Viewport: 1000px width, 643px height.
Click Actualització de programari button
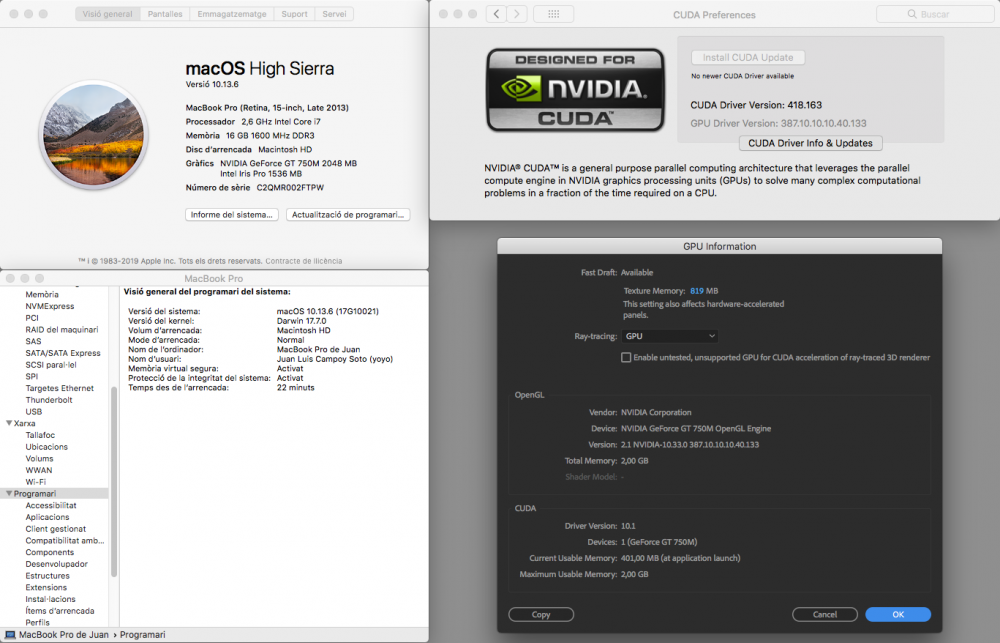348,215
